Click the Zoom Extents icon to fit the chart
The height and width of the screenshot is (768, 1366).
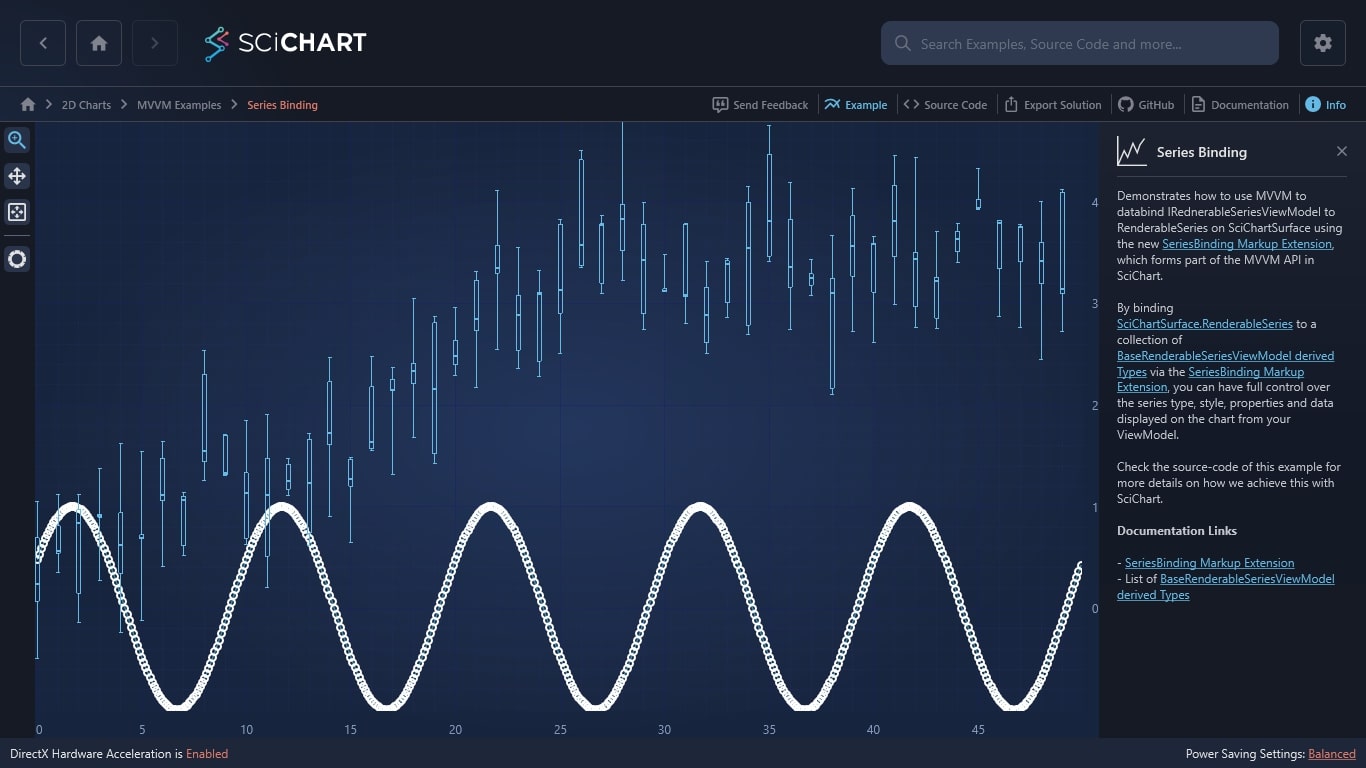point(16,212)
